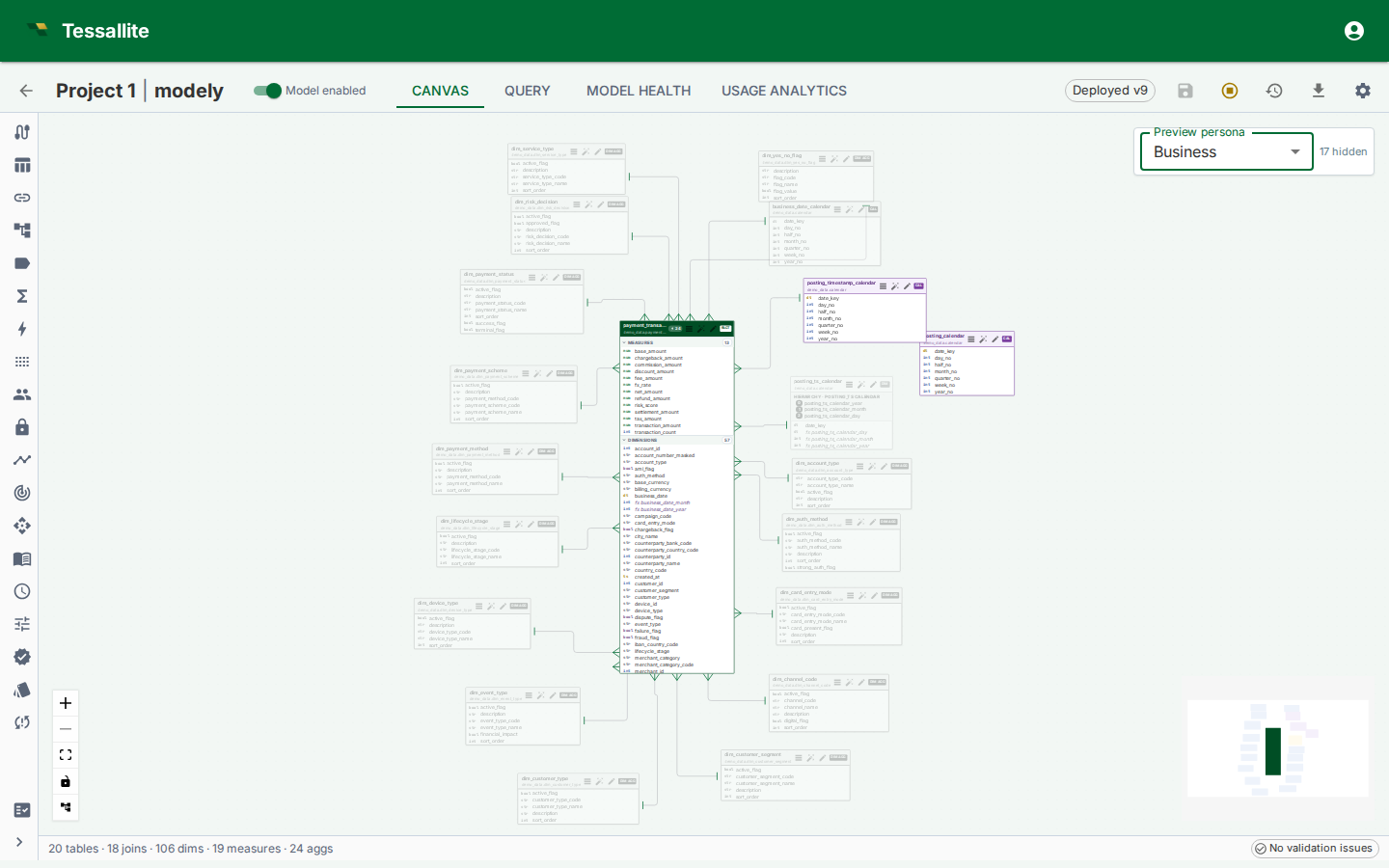
Task: Open the lightning bolt icon in sidebar
Action: pos(22,329)
